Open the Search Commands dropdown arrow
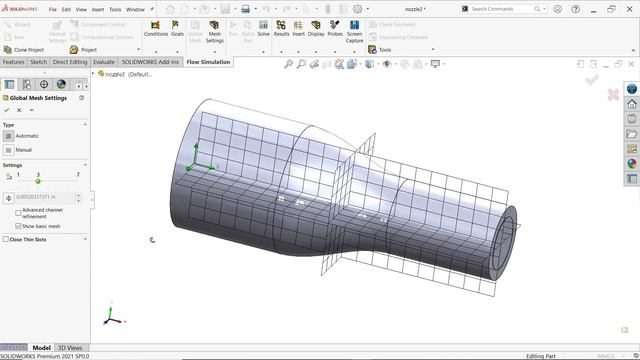The width and height of the screenshot is (640, 360). 544,9
